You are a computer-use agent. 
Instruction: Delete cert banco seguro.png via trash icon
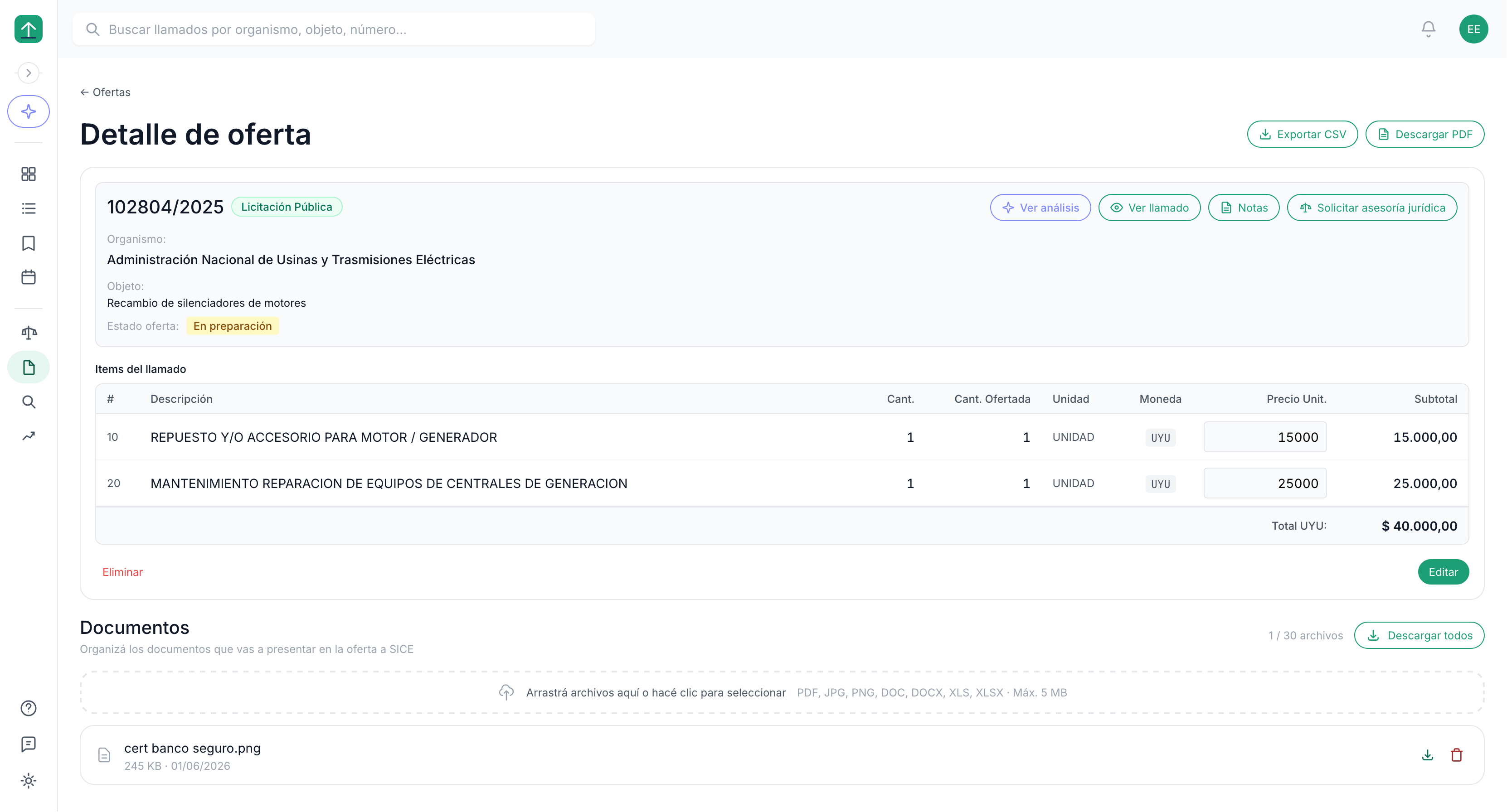[1456, 755]
